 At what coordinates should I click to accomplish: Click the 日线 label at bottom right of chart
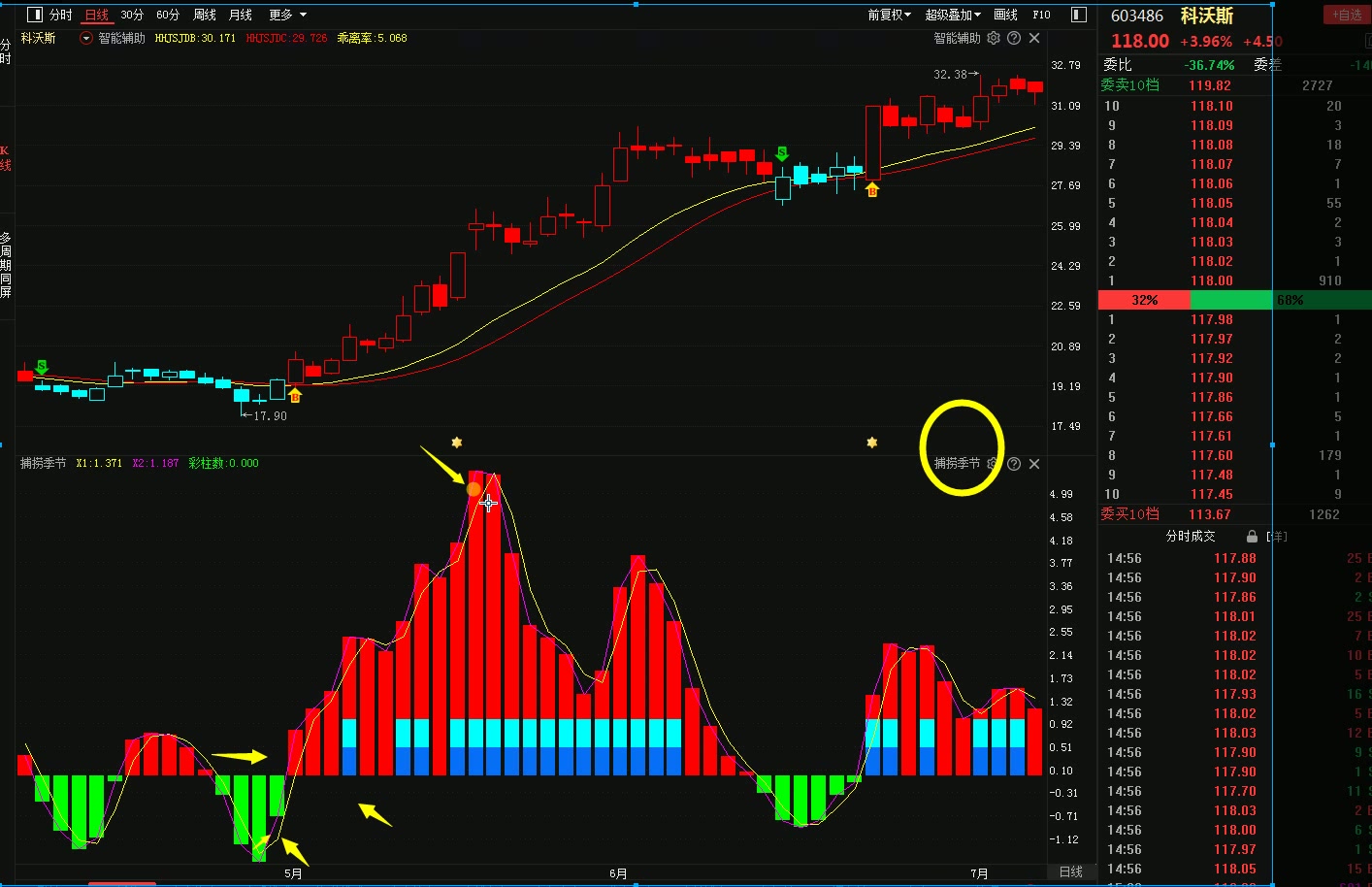point(1070,871)
